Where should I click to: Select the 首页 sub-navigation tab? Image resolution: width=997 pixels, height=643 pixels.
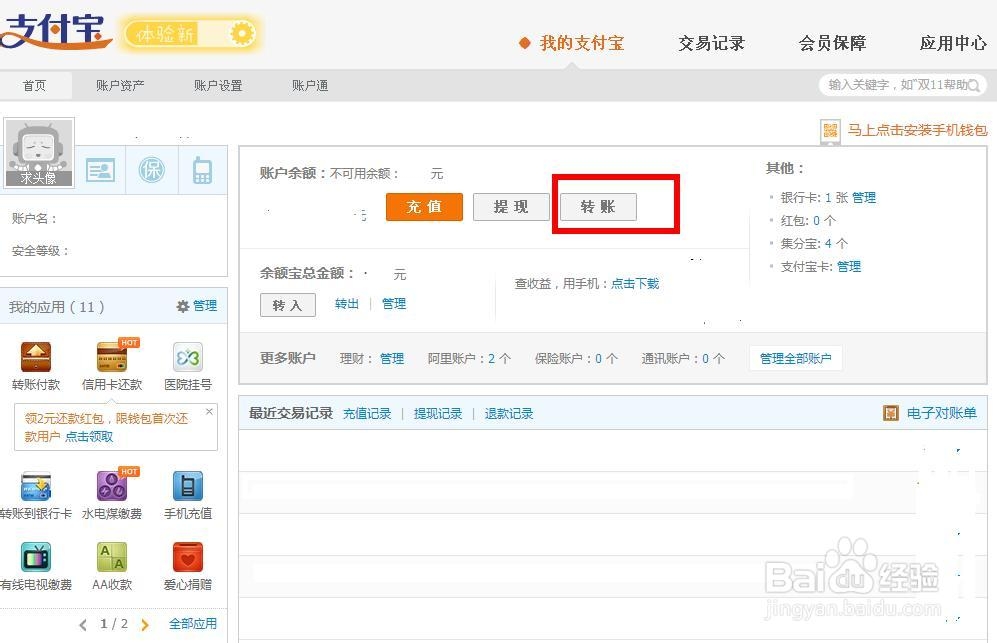[34, 85]
